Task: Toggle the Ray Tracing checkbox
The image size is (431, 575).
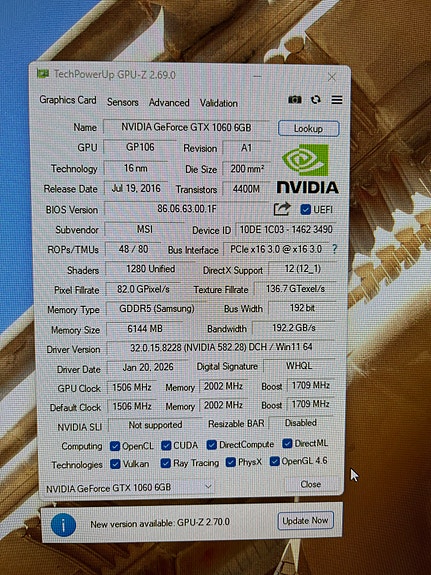Action: pos(165,463)
